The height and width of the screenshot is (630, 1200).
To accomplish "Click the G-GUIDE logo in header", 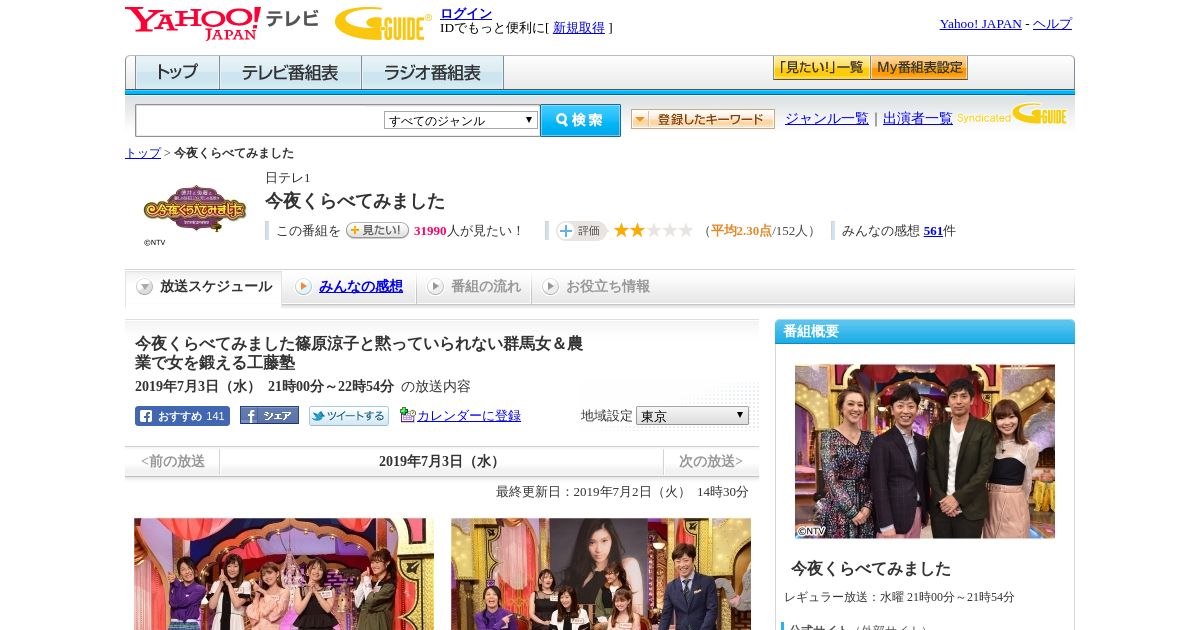I will (383, 23).
